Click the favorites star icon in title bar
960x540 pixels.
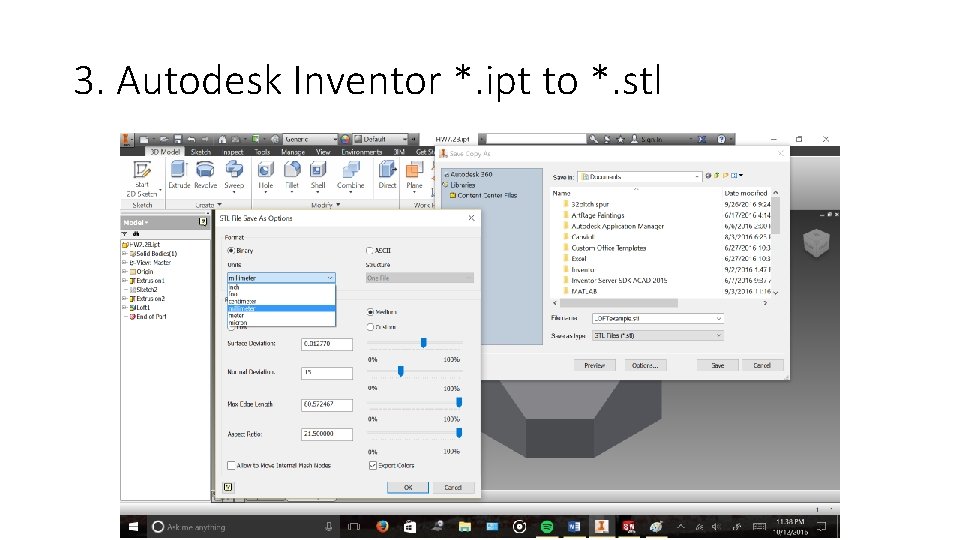click(x=620, y=140)
